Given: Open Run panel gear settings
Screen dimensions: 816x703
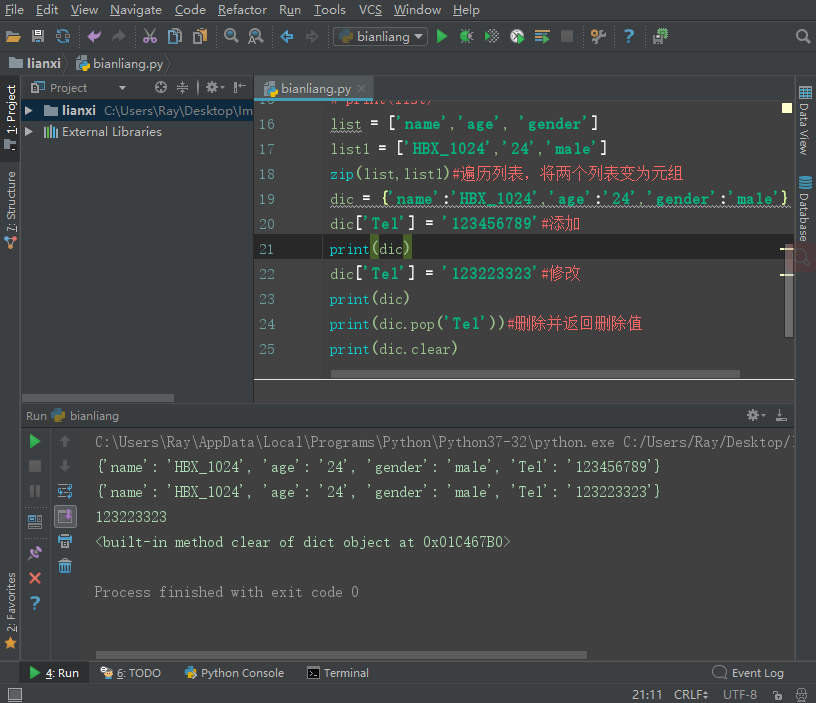Looking at the screenshot, I should click(x=756, y=415).
